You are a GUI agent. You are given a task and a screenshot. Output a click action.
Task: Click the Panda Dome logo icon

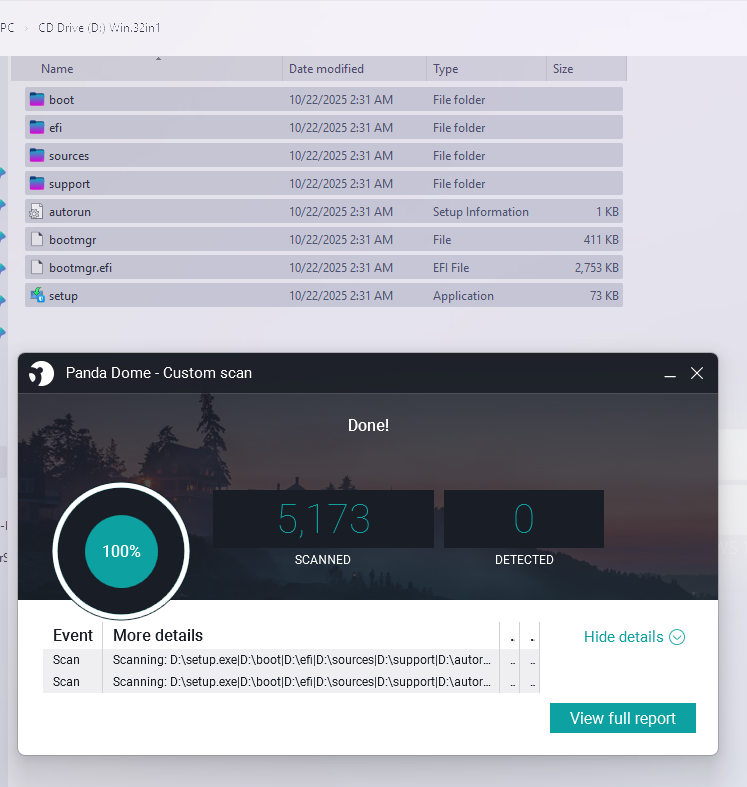click(41, 374)
